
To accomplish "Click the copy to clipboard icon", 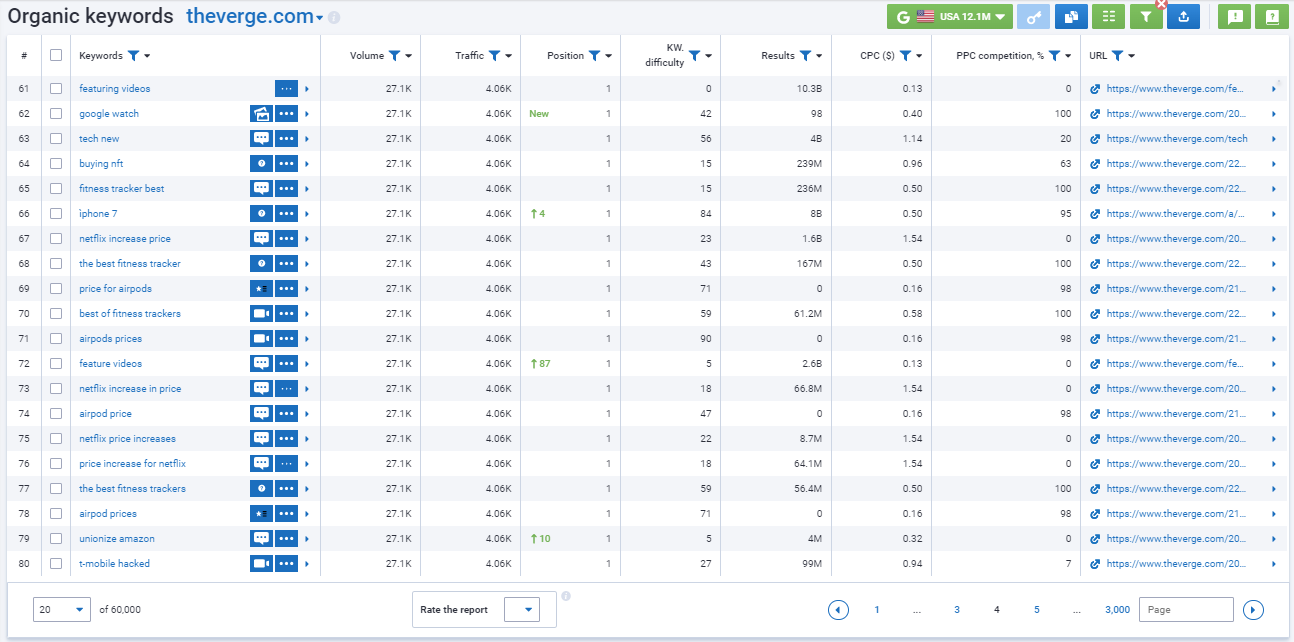I will coord(1071,17).
